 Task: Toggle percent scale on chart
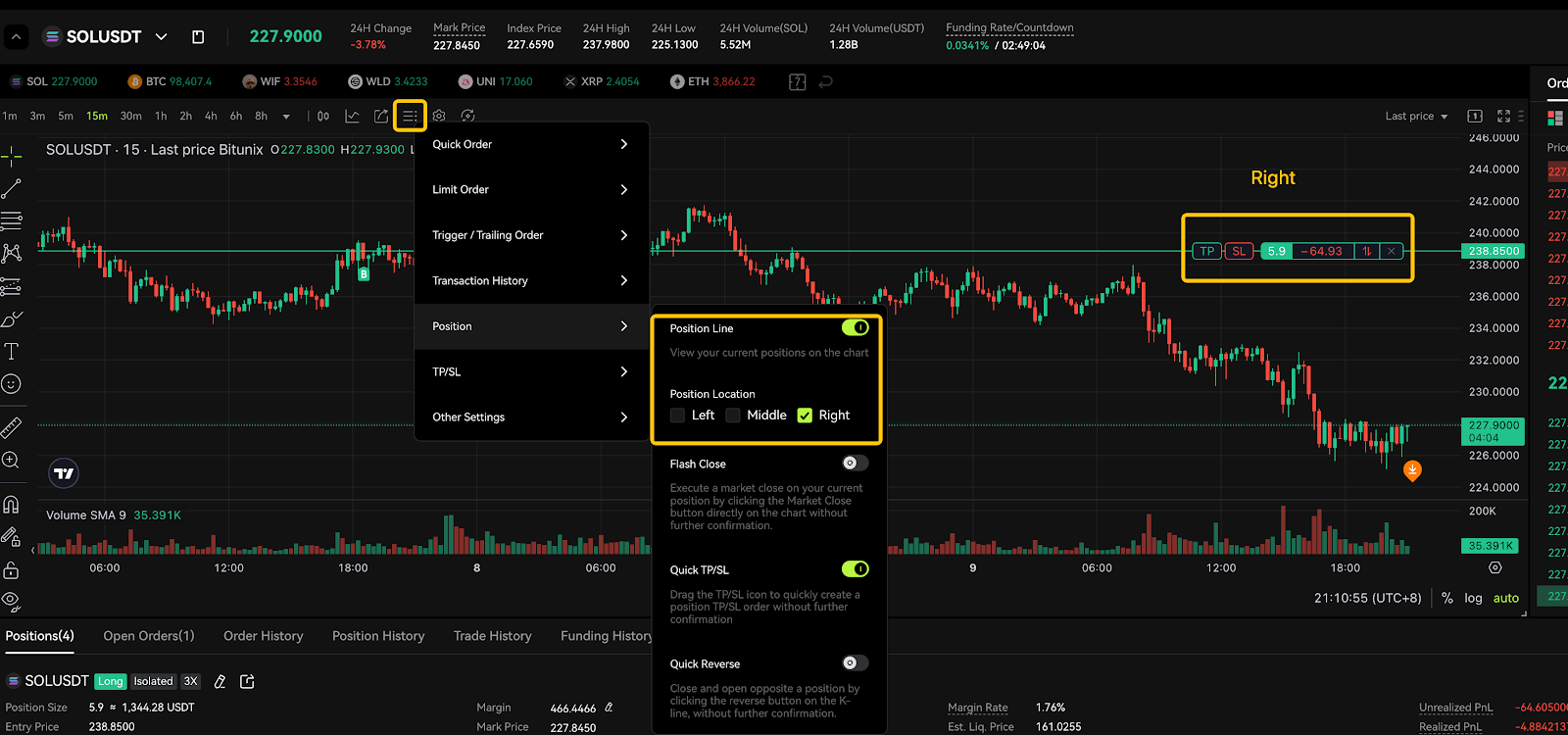[x=1447, y=598]
